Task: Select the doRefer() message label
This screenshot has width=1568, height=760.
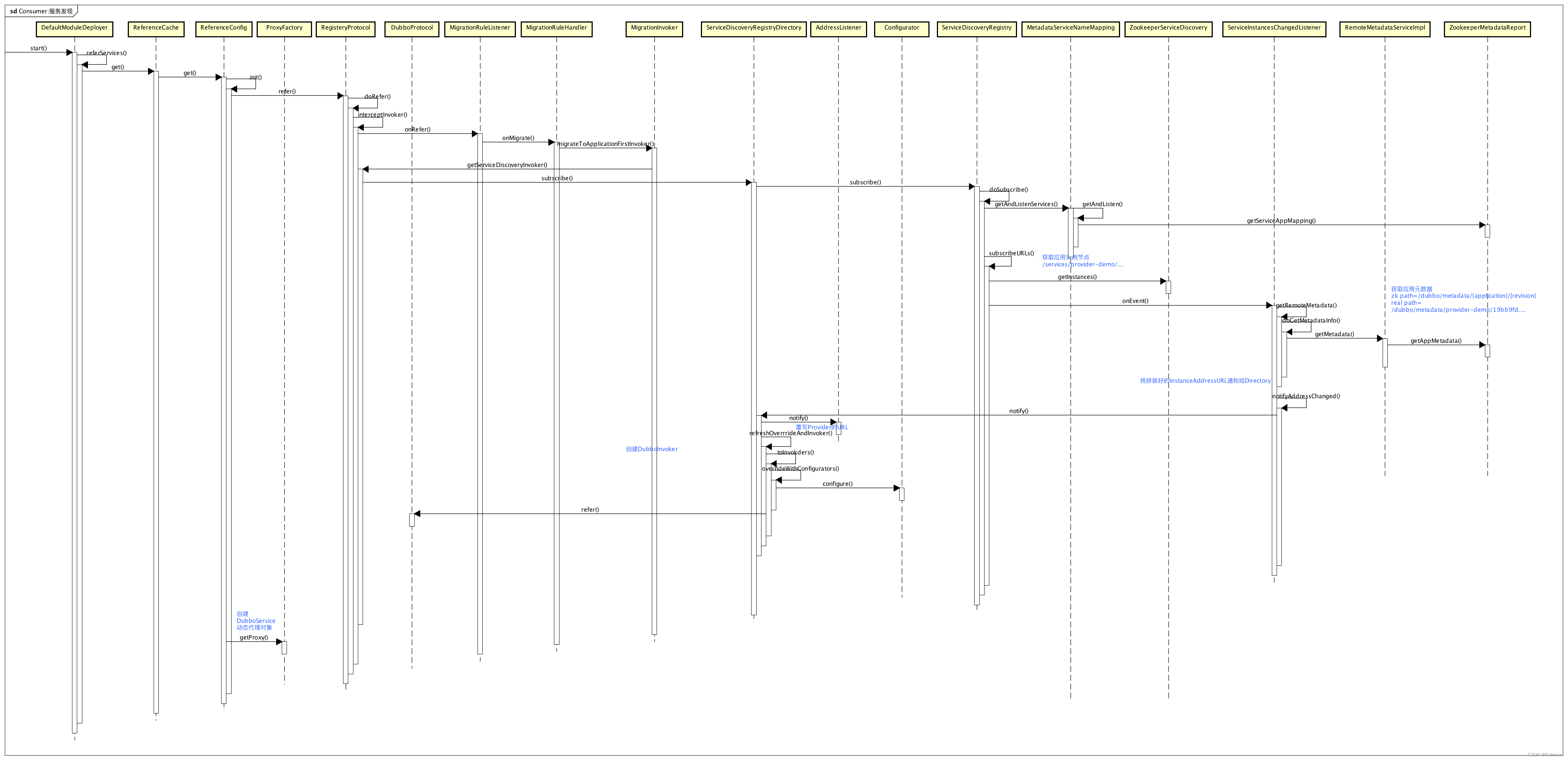Action: tap(377, 96)
